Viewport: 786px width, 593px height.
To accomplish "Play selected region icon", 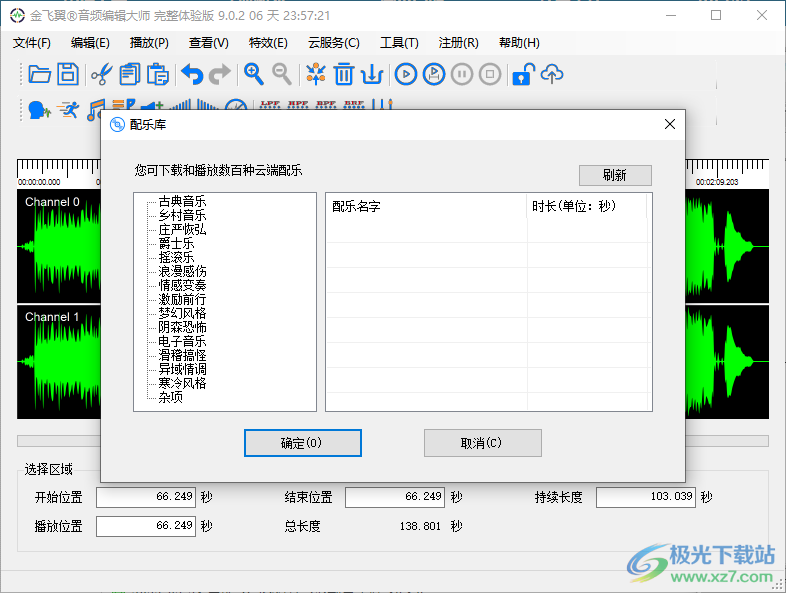I will click(434, 74).
